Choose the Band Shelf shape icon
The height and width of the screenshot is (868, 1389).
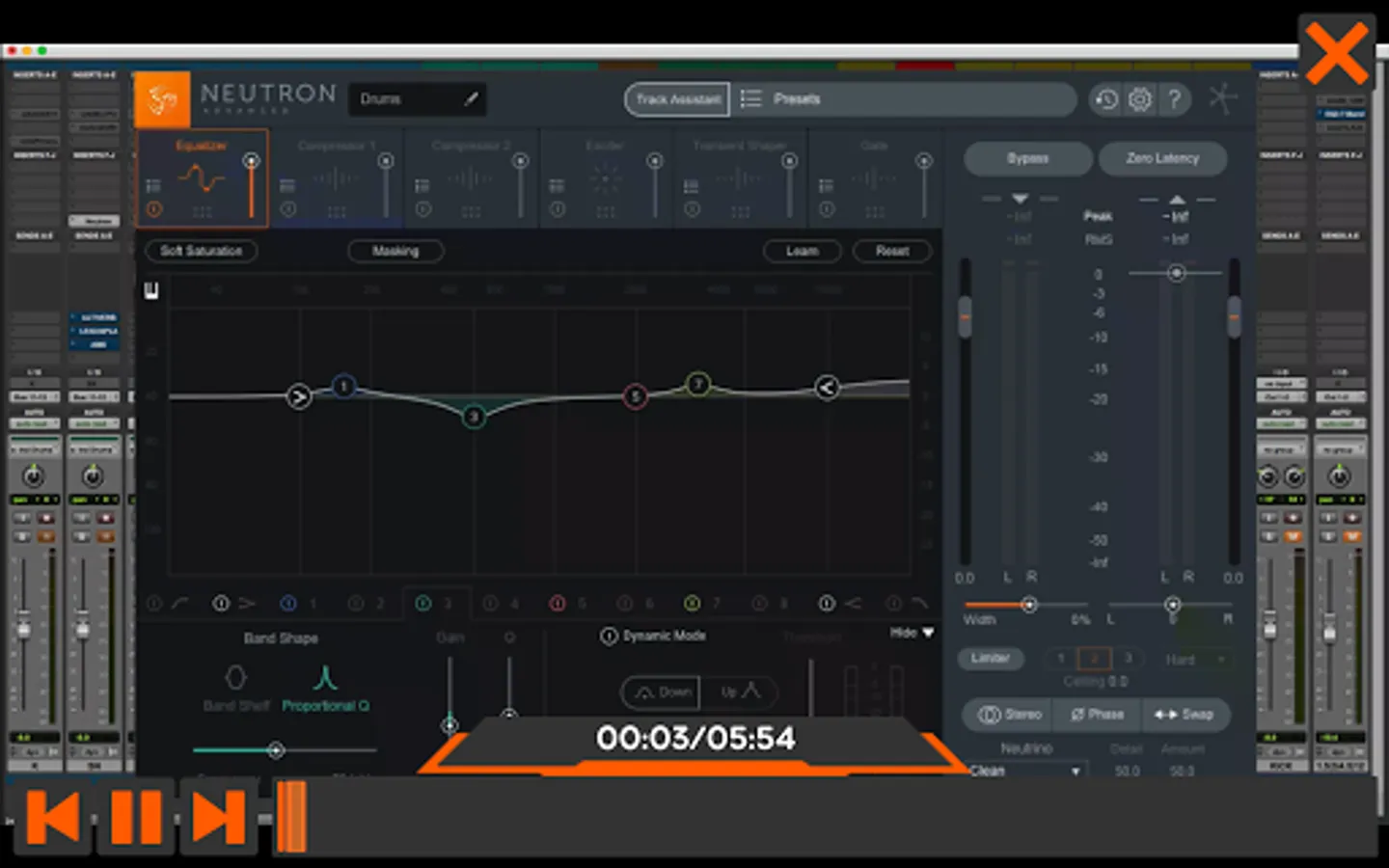click(x=235, y=677)
